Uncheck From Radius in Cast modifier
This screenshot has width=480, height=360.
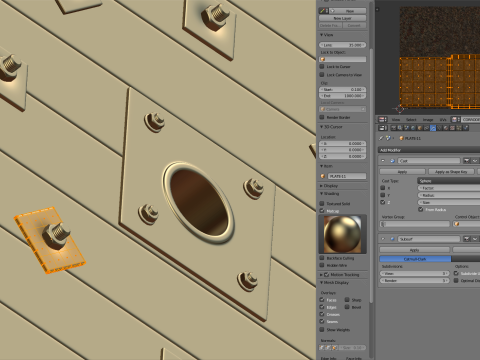click(421, 209)
